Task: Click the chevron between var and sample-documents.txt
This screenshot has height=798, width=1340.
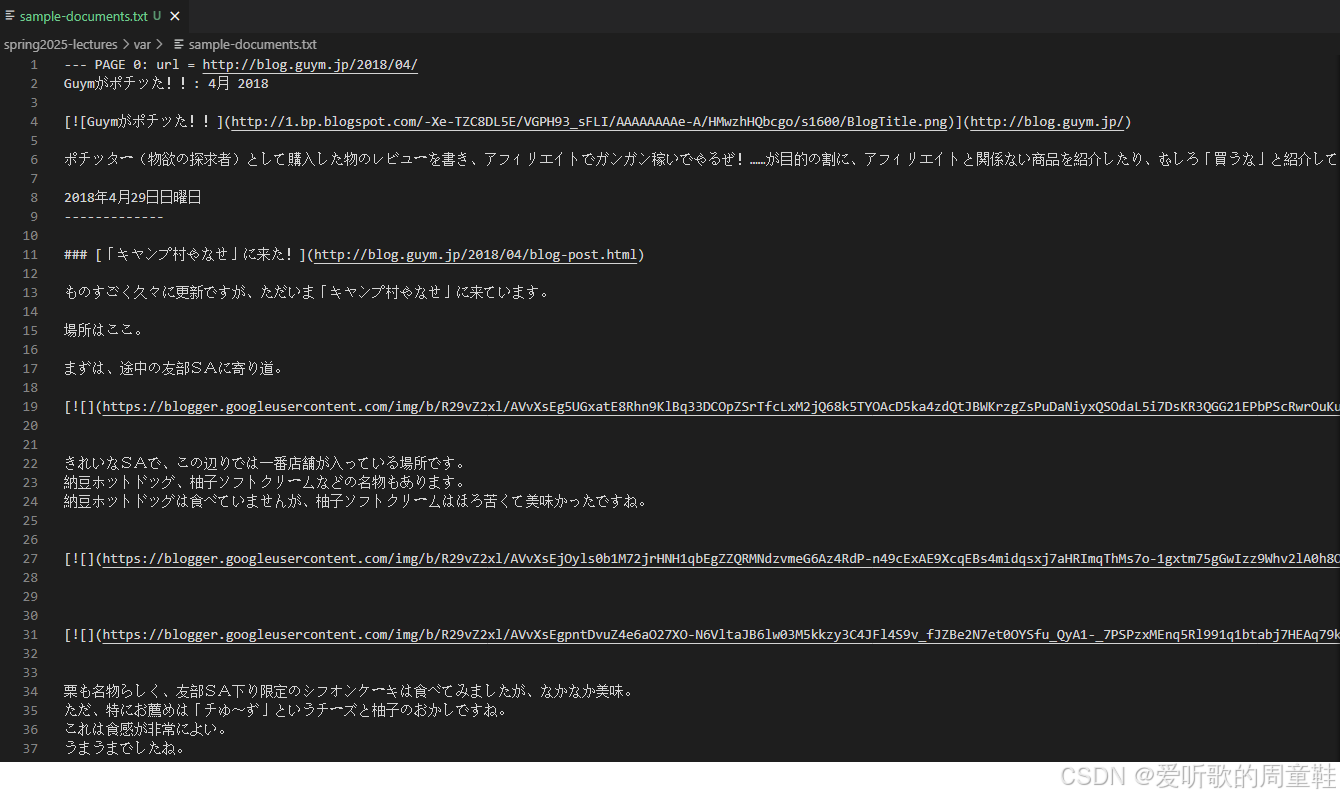Action: tap(159, 44)
